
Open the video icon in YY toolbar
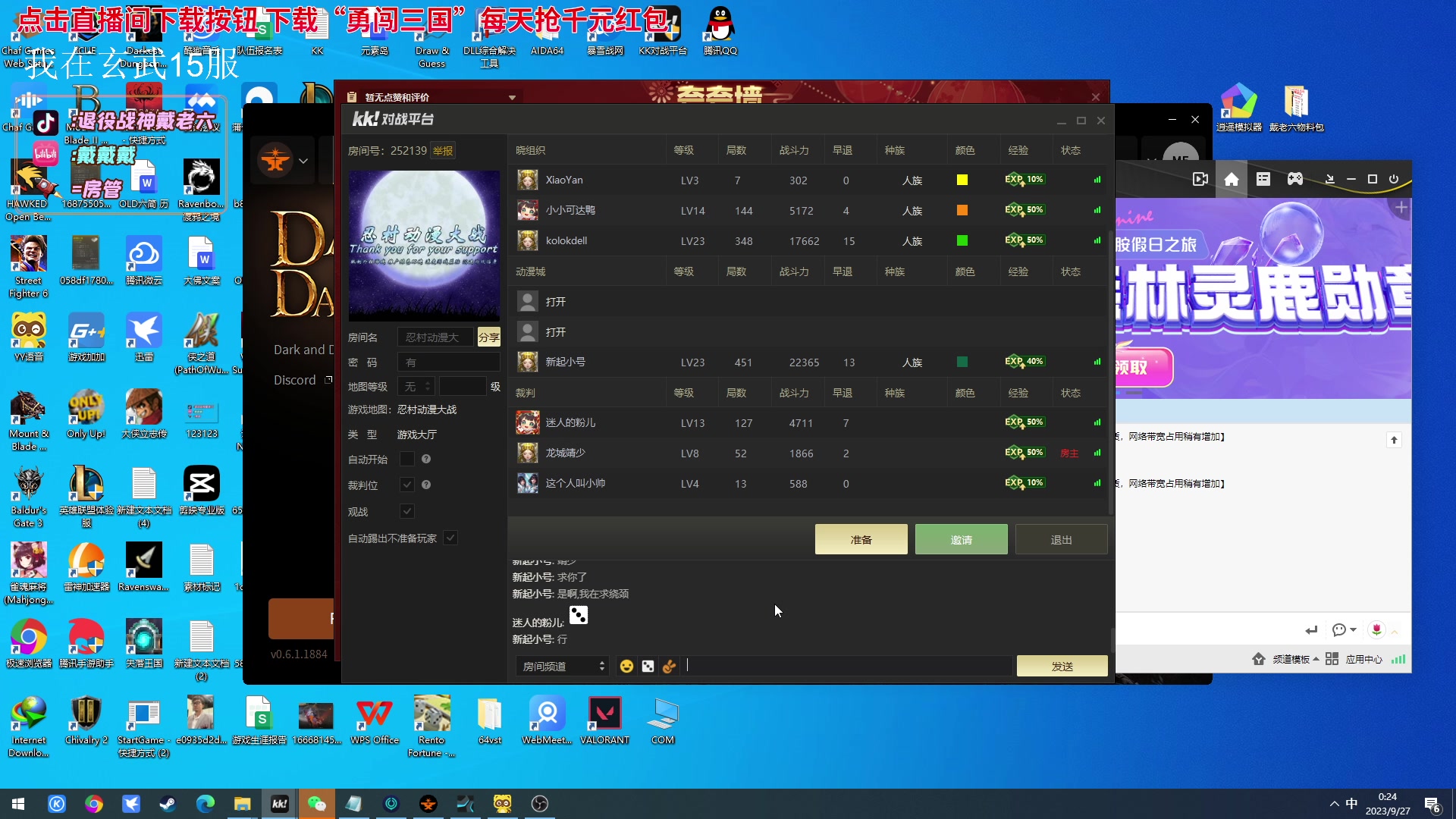(x=1200, y=179)
